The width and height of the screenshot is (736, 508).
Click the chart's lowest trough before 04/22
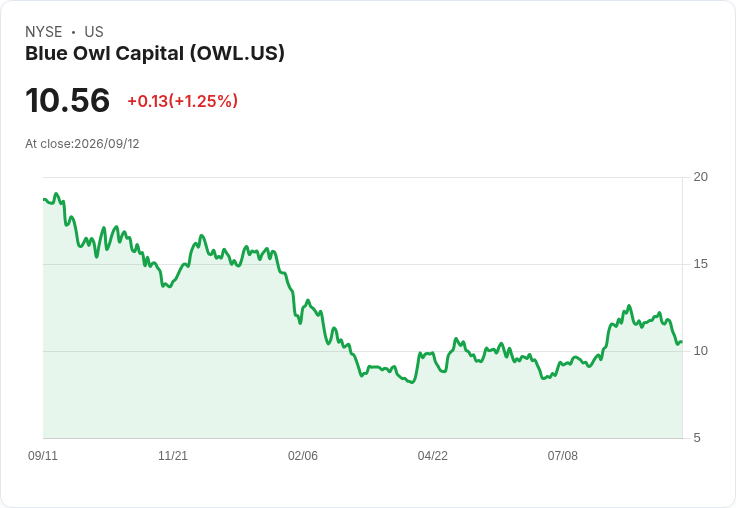pos(412,382)
